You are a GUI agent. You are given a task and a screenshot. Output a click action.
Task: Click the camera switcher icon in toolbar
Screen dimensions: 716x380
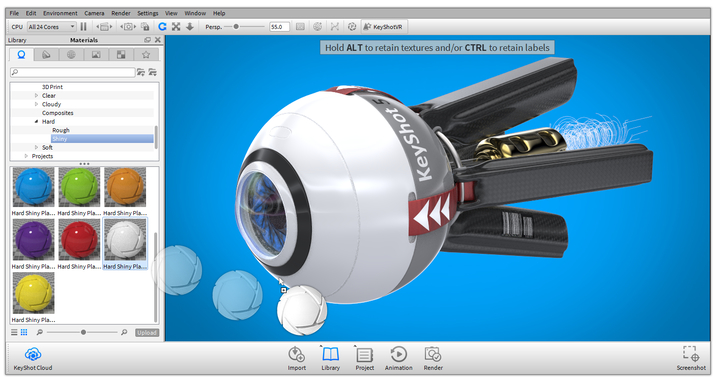tap(128, 27)
